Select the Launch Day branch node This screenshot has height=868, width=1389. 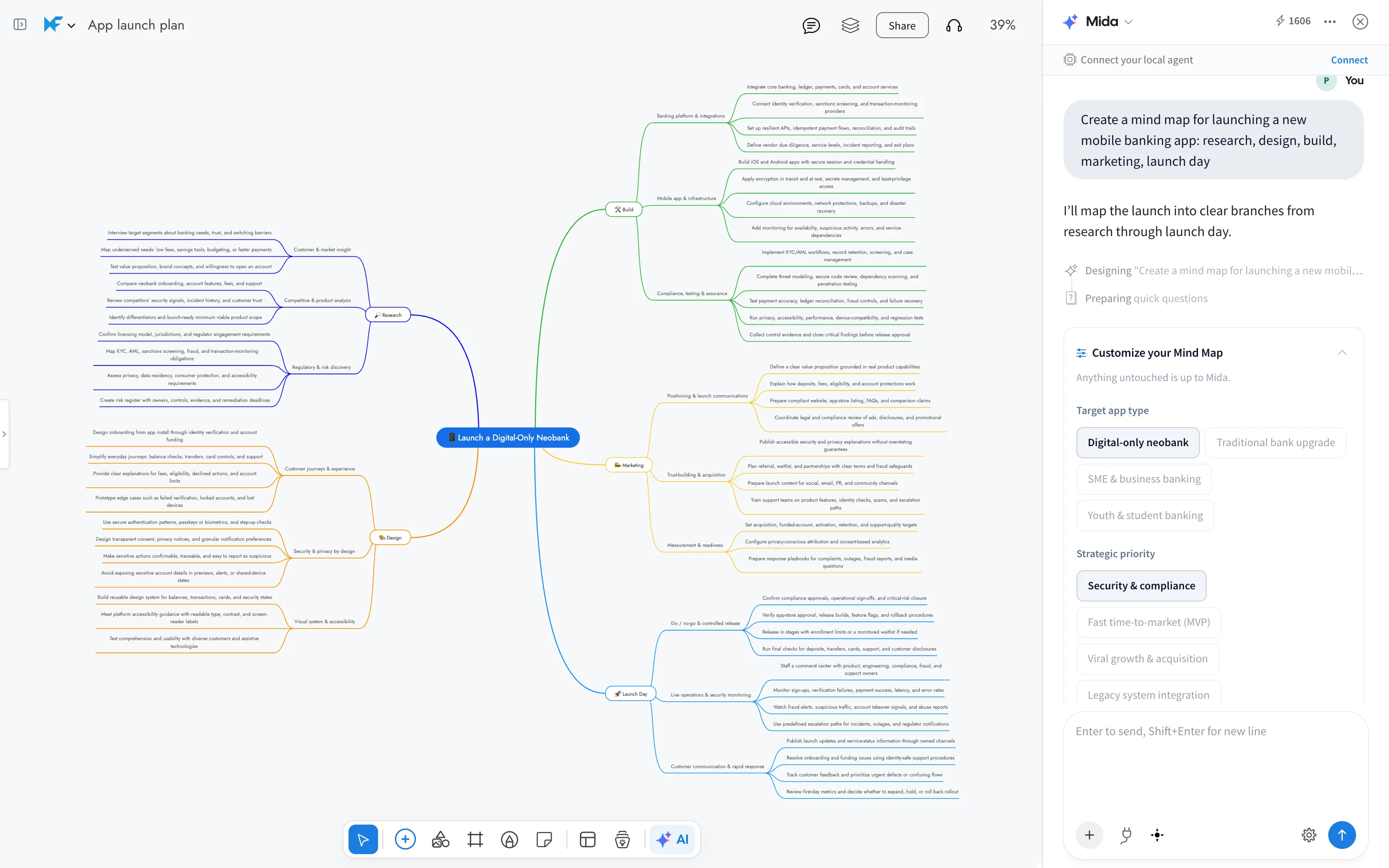coord(631,694)
